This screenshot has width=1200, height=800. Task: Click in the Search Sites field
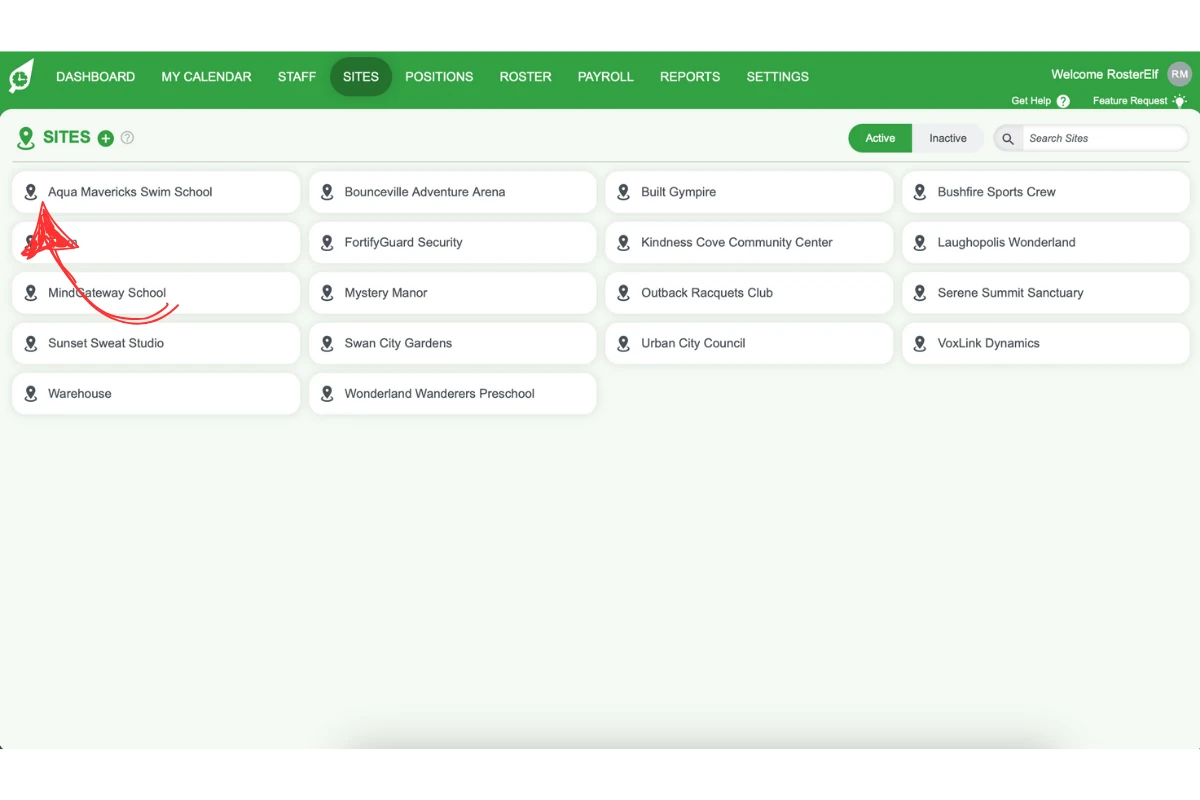[x=1105, y=139]
